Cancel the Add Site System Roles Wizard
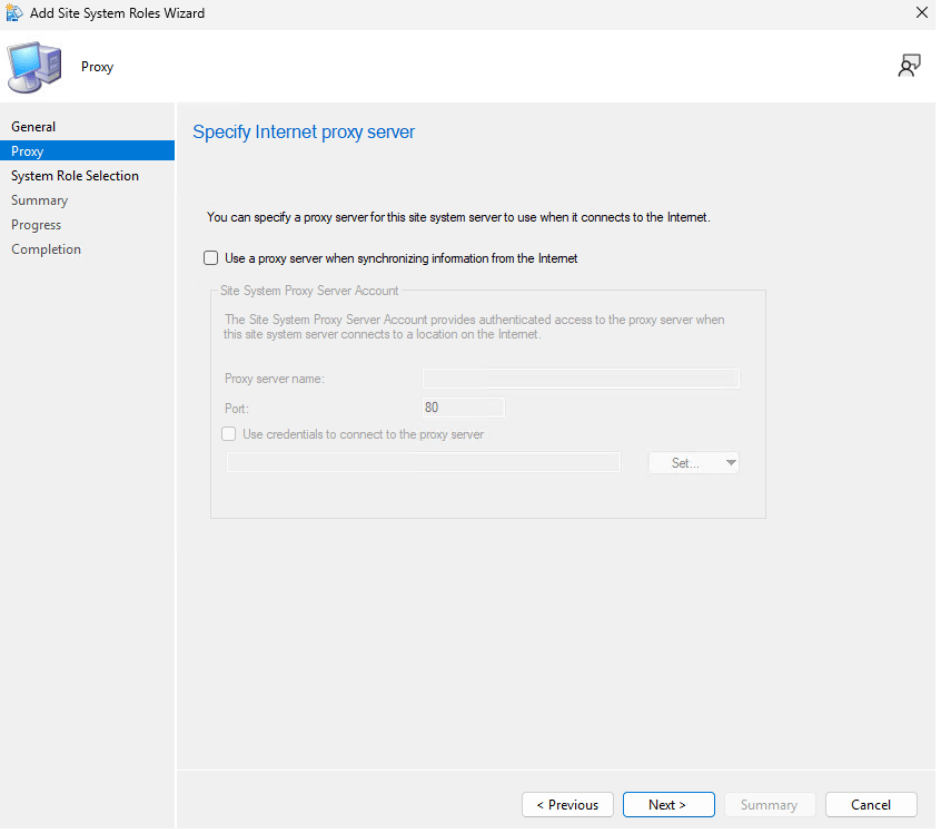The width and height of the screenshot is (936, 829). 870,804
